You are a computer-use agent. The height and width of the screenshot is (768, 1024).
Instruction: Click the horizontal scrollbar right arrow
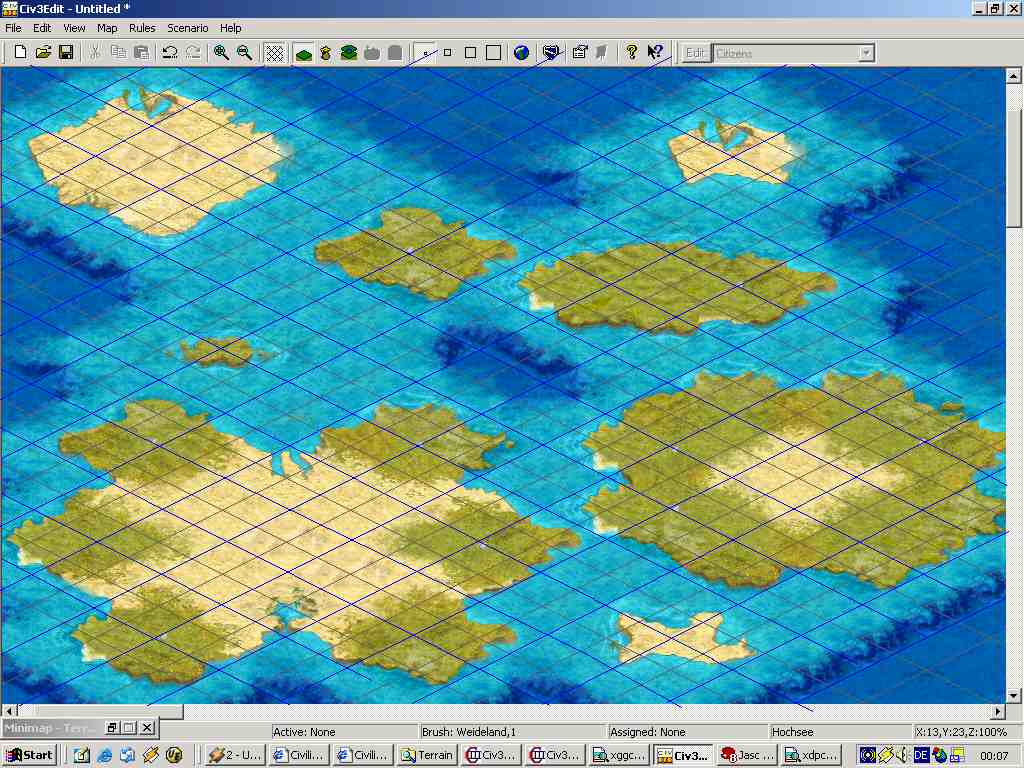[x=997, y=711]
